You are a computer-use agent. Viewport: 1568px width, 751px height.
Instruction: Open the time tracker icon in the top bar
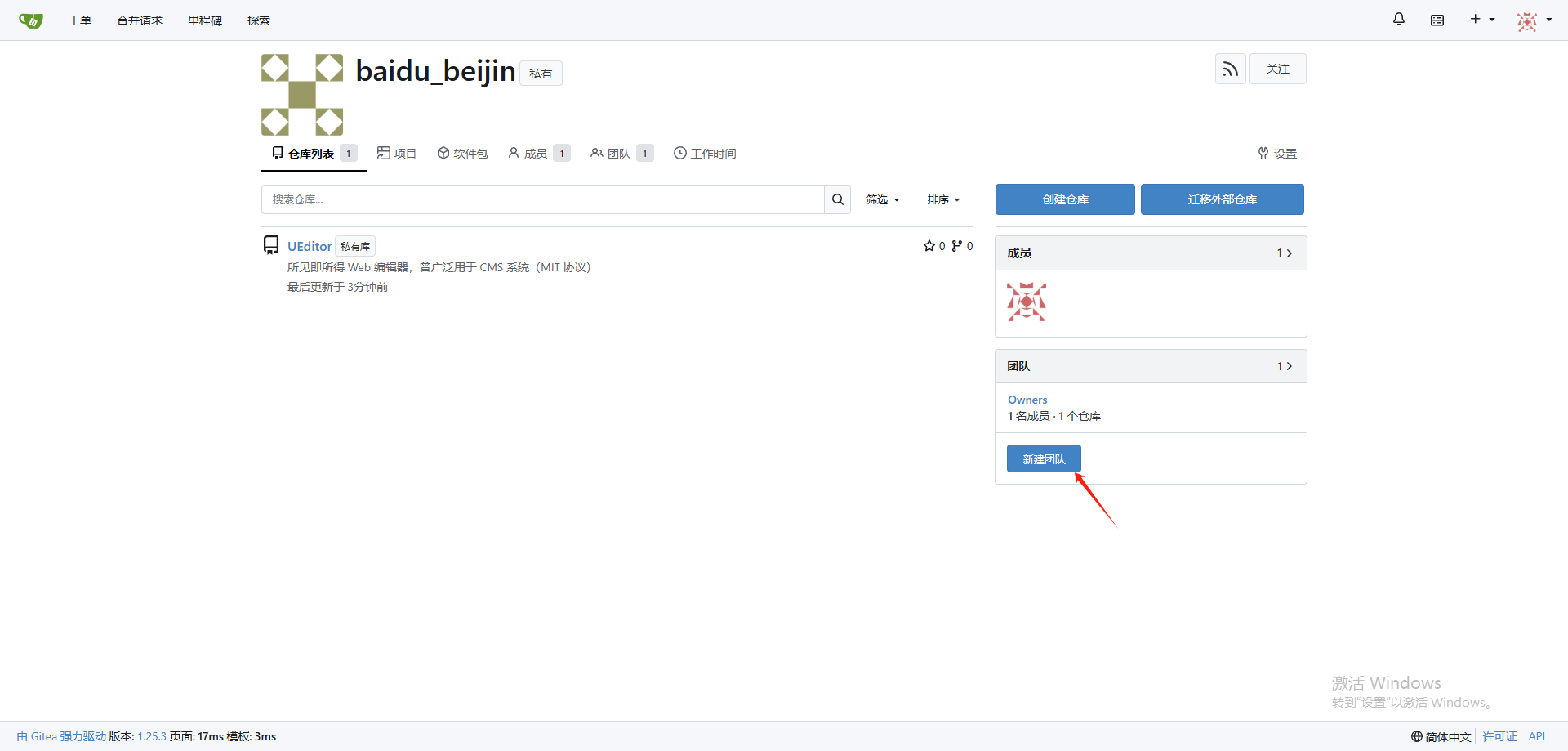pos(1437,20)
